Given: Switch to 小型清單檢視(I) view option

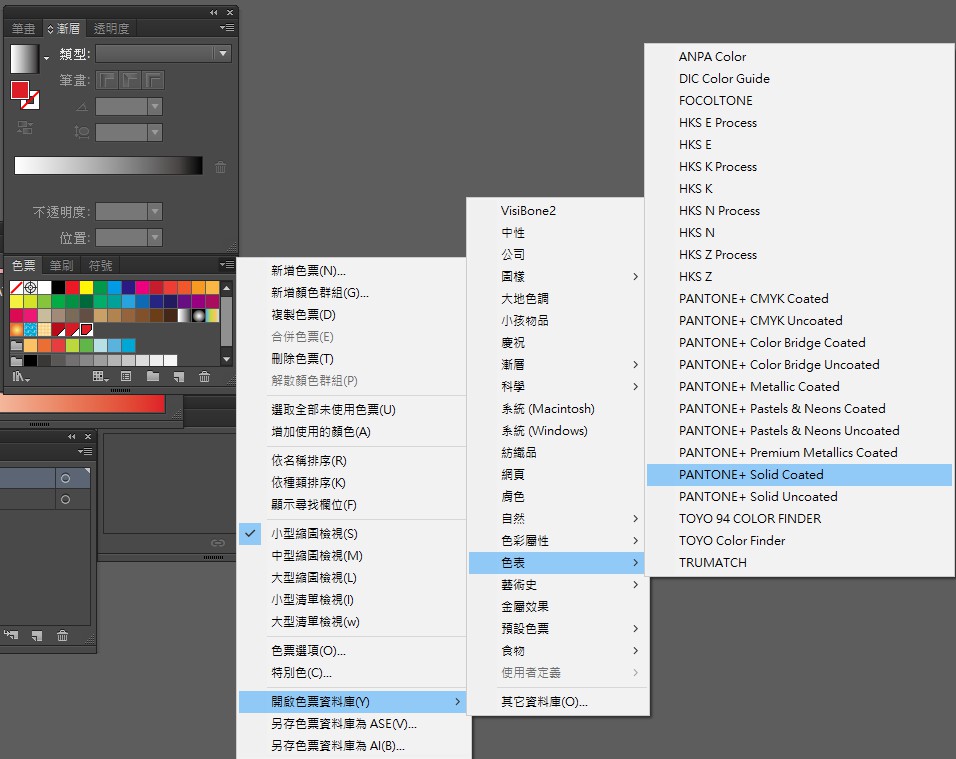Looking at the screenshot, I should tap(351, 599).
